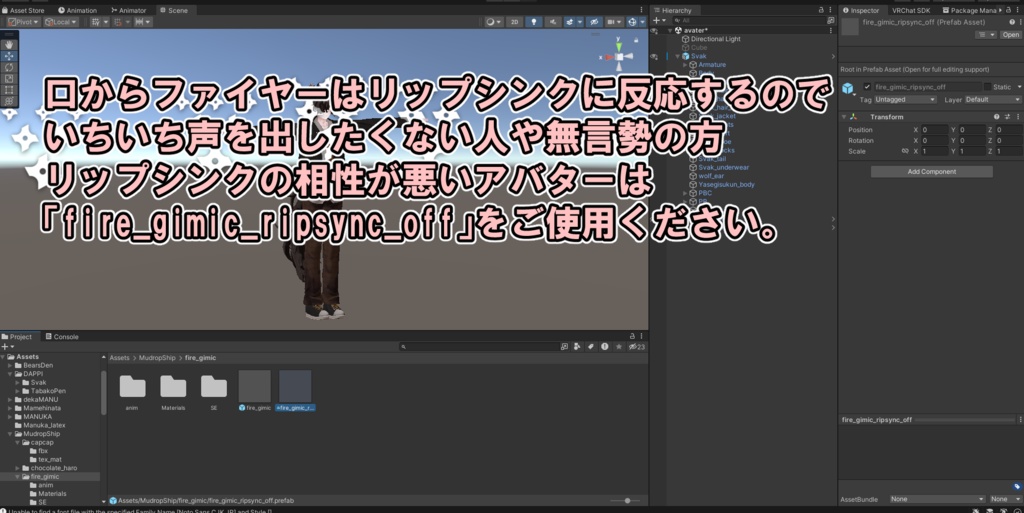Open the draw mode (shading) dropdown

(494, 22)
